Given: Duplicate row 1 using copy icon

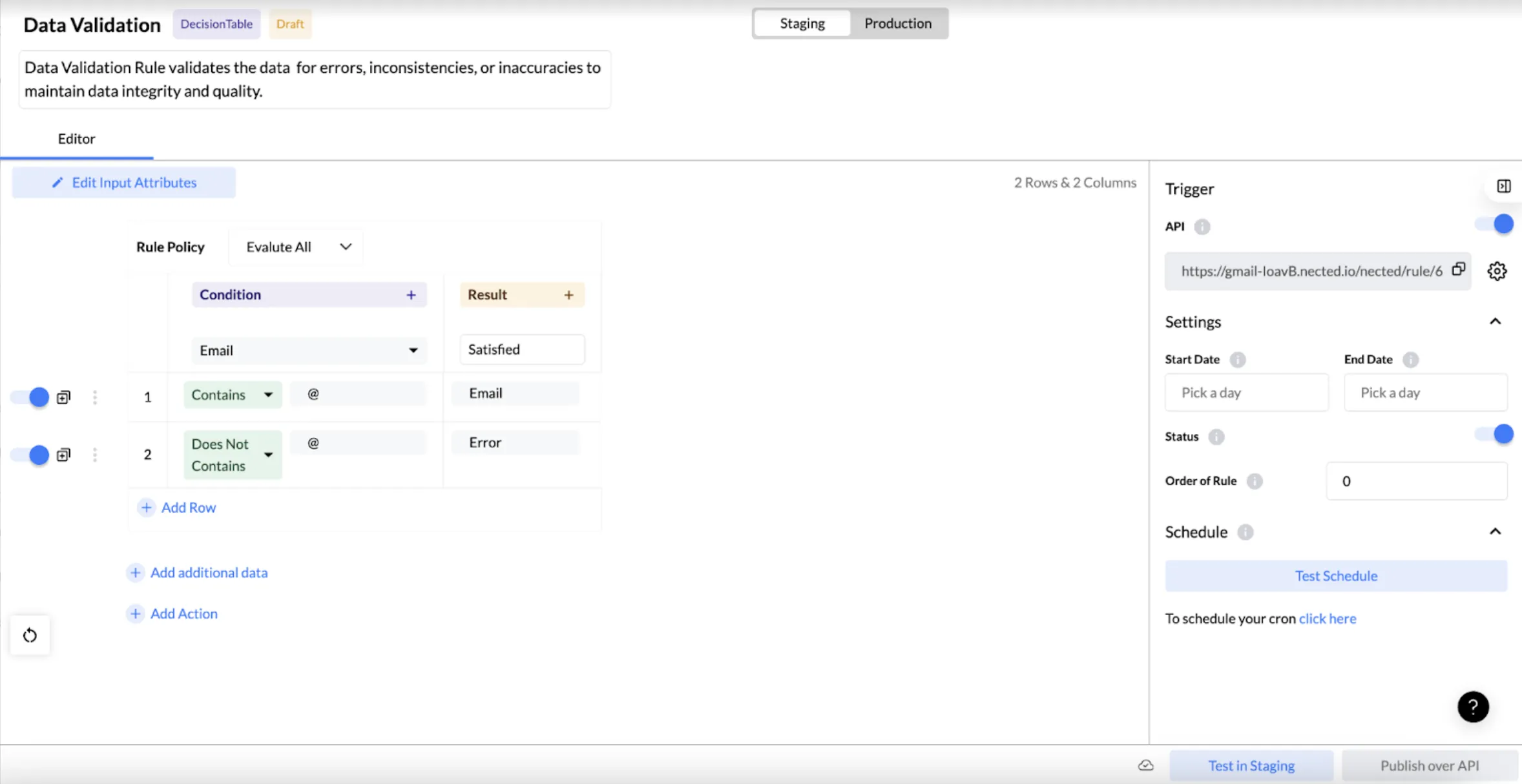Looking at the screenshot, I should pyautogui.click(x=63, y=397).
